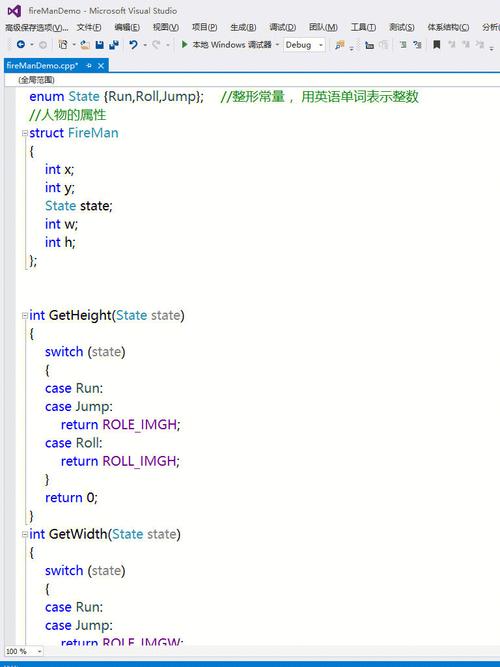Click the green start debugging play icon
The image size is (500, 667).
[184, 44]
